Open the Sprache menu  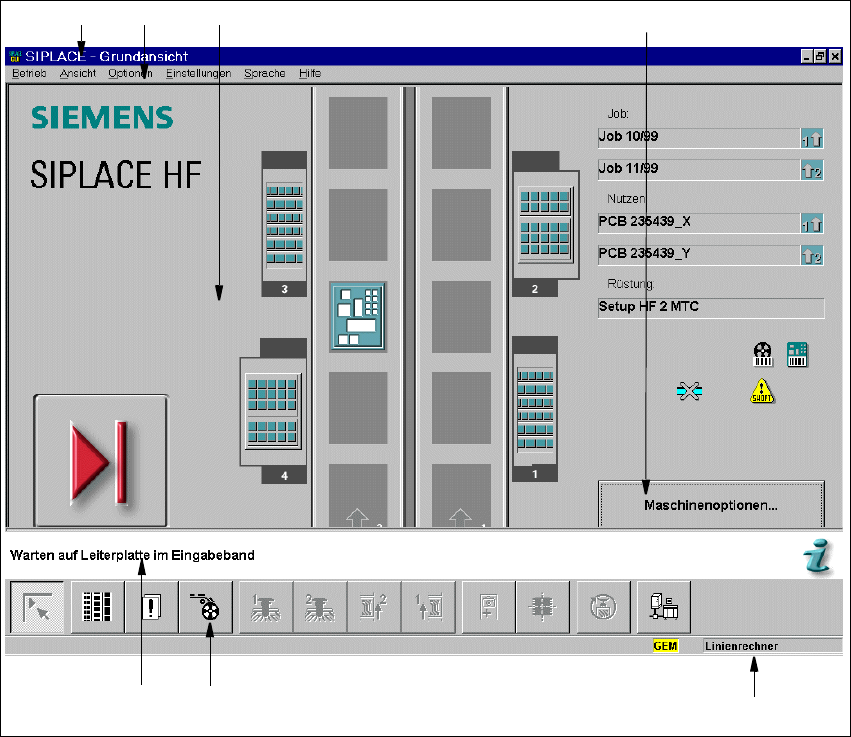(x=264, y=73)
